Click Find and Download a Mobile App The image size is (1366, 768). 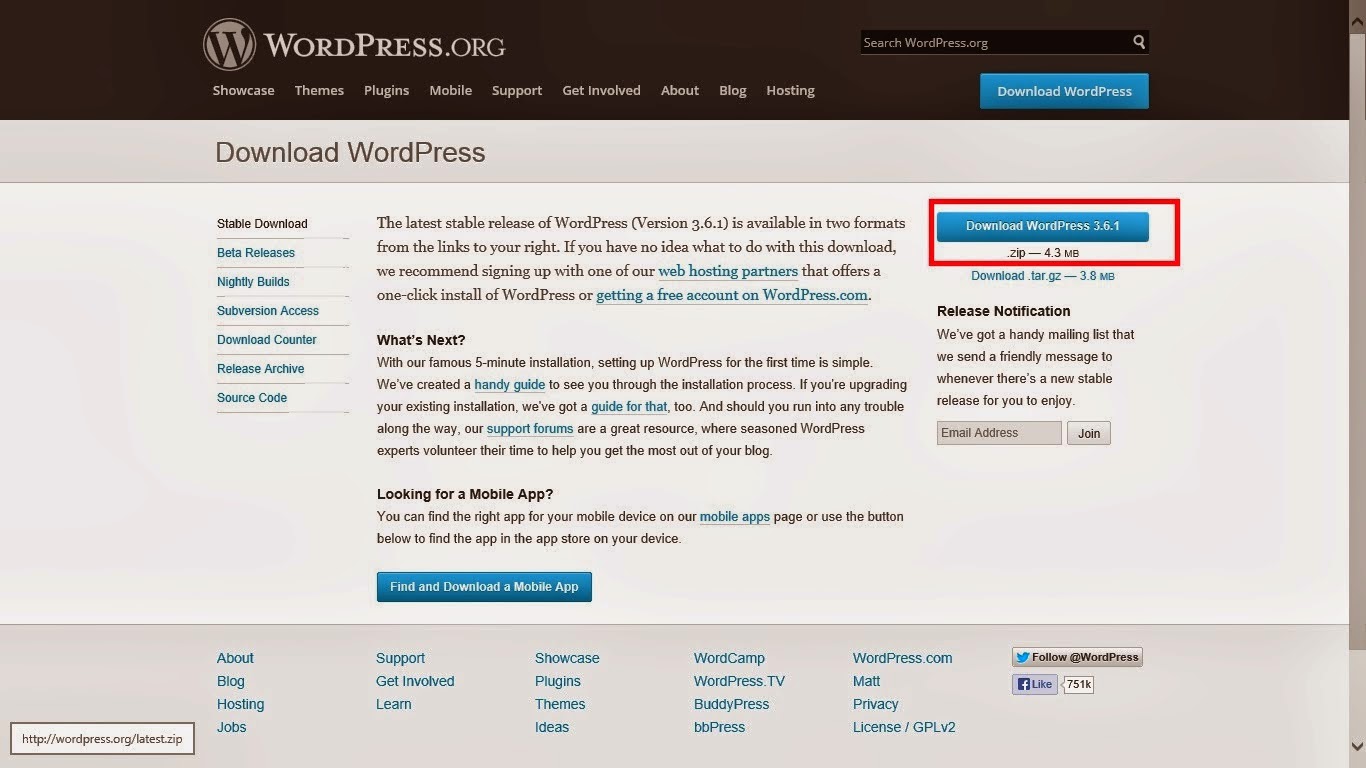tap(484, 587)
